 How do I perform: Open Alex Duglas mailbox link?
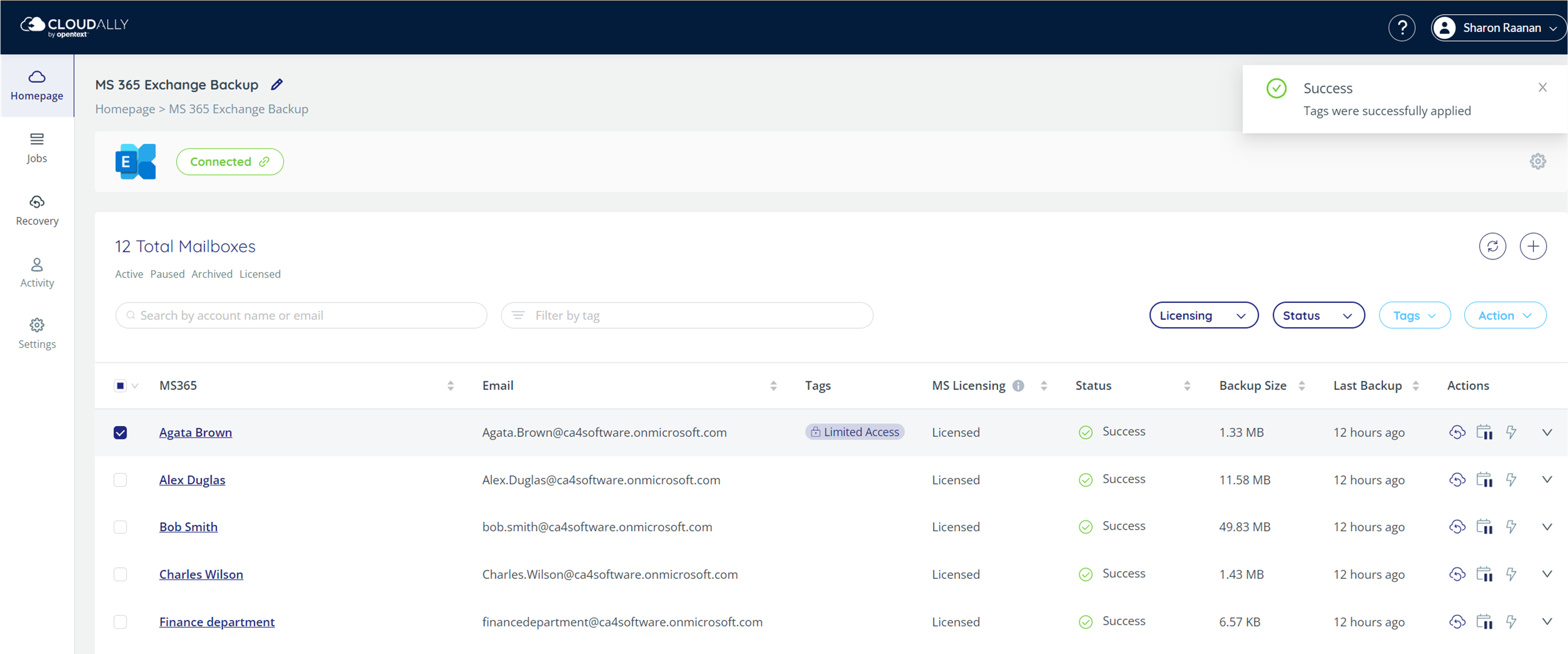tap(192, 480)
